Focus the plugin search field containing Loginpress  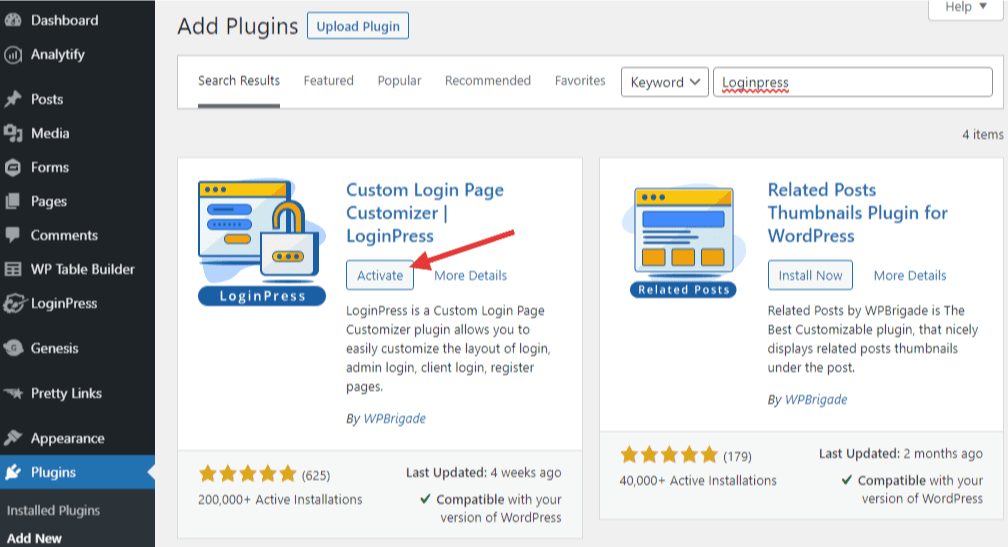click(853, 82)
